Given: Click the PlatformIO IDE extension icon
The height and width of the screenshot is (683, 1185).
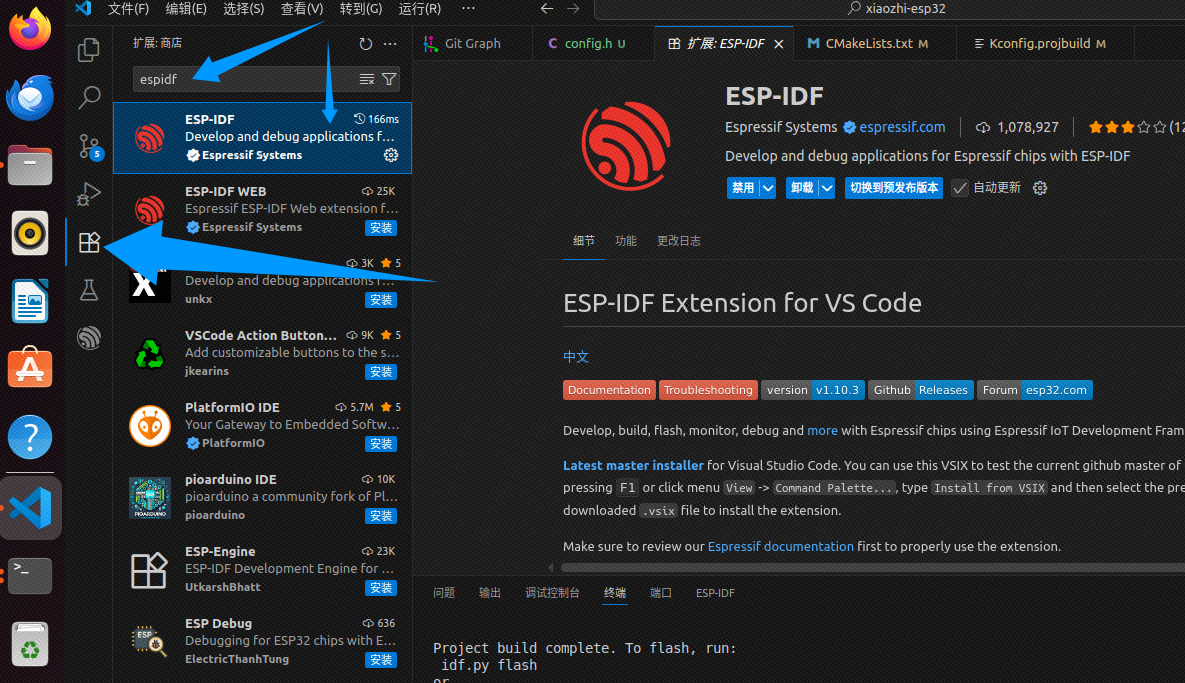Looking at the screenshot, I should [x=150, y=425].
